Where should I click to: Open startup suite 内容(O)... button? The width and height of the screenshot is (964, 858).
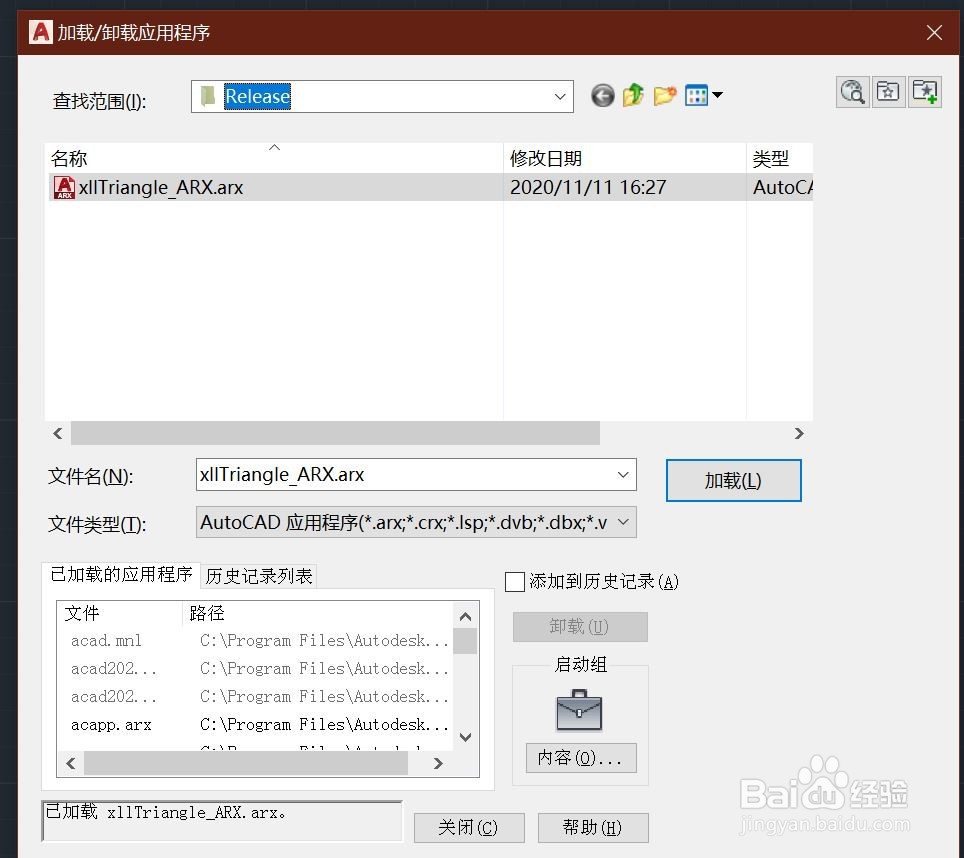click(x=581, y=758)
